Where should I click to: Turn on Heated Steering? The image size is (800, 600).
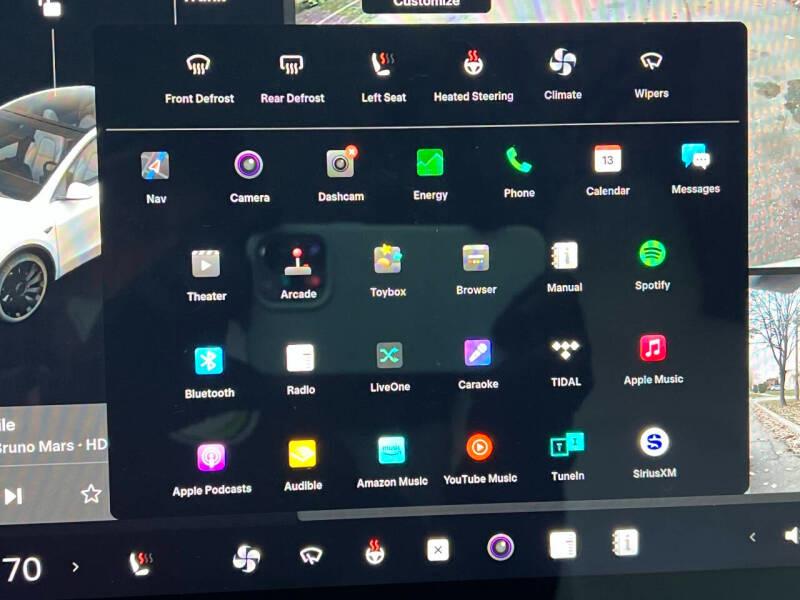point(473,64)
